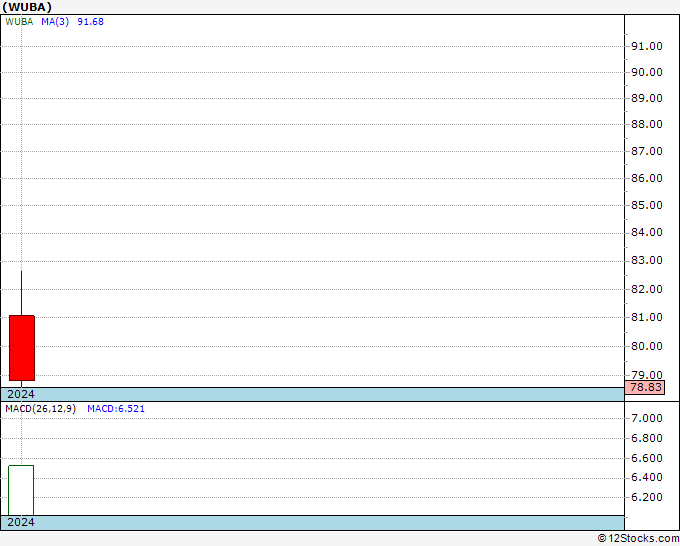Viewport: 680px width, 546px height.
Task: Click the 79.00 price axis label
Action: (x=647, y=375)
